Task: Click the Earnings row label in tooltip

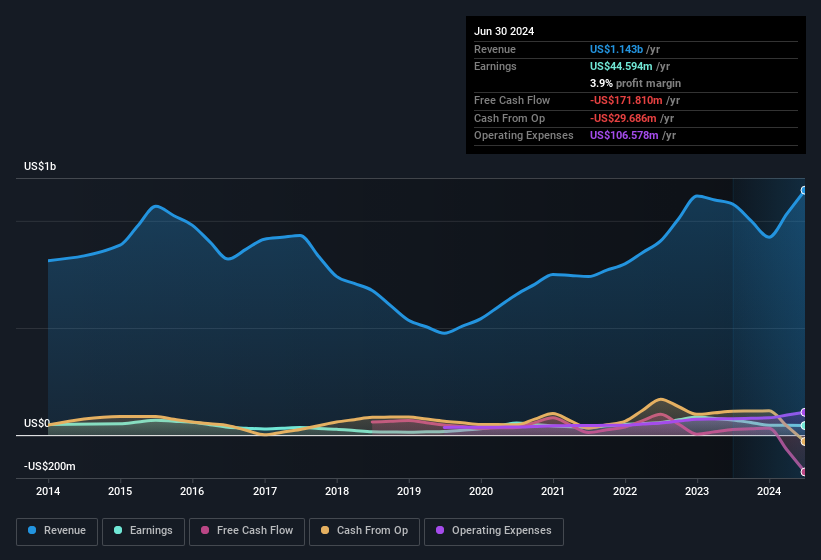Action: [495, 66]
